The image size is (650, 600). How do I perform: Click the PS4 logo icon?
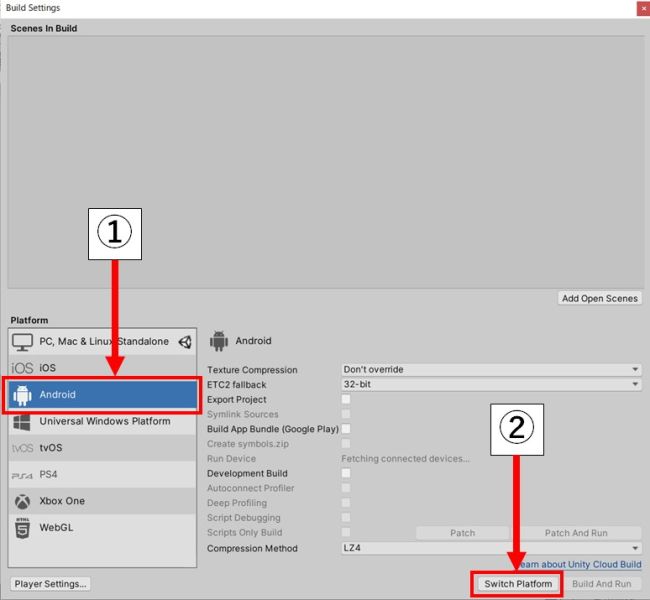click(x=22, y=476)
